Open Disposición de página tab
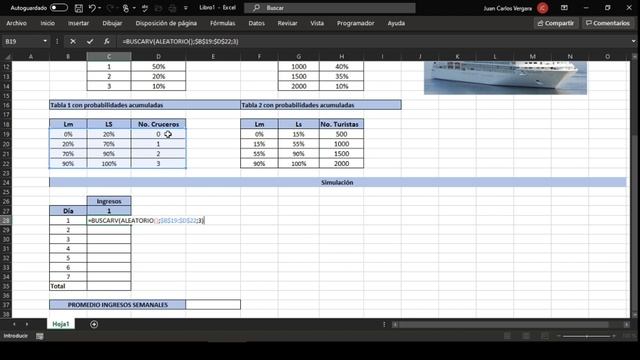This screenshot has width=640, height=360. tap(166, 23)
